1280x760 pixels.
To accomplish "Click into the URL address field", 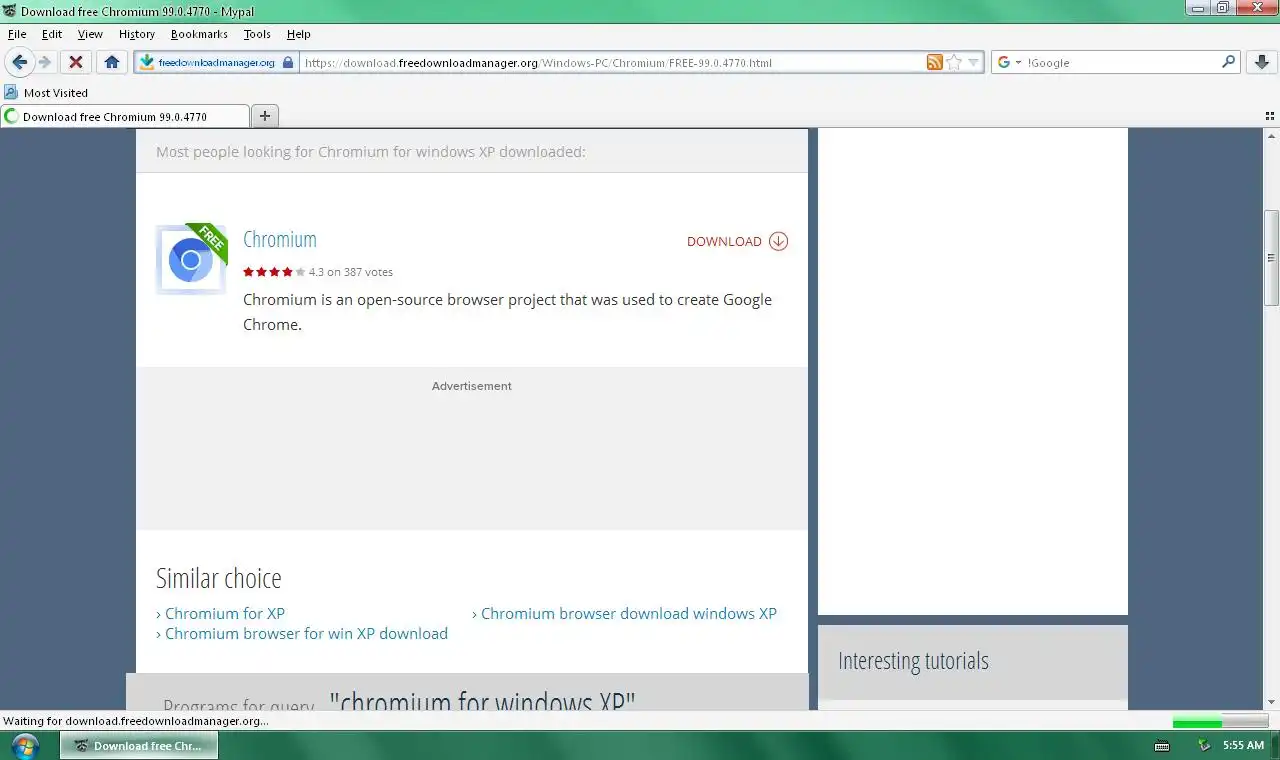I will [612, 62].
